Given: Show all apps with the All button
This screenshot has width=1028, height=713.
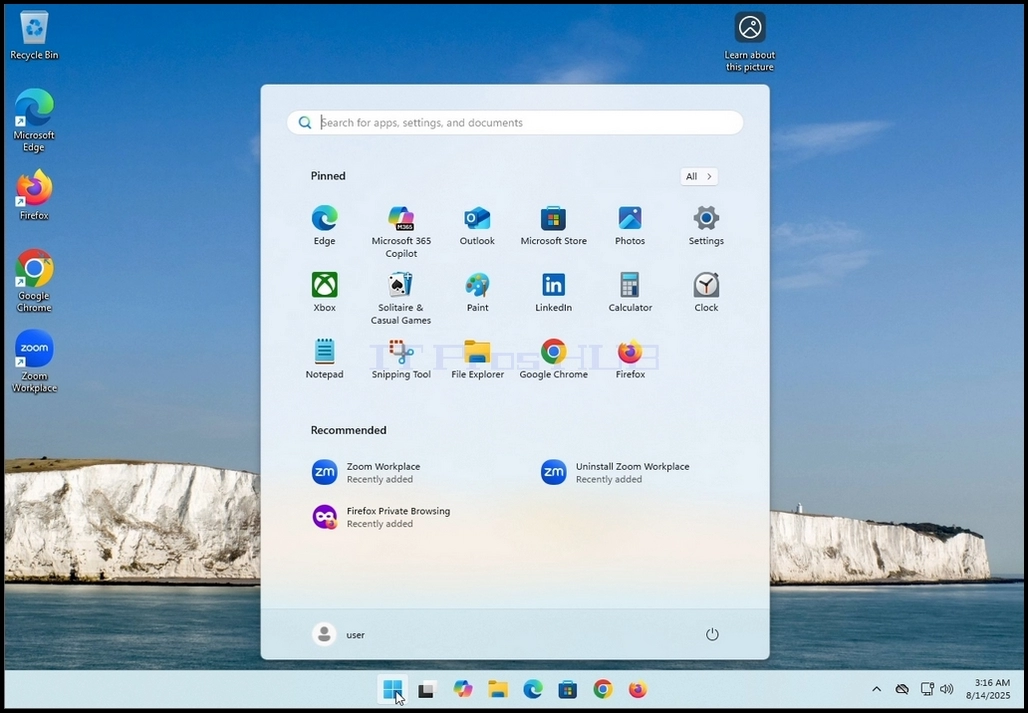Looking at the screenshot, I should coord(698,176).
